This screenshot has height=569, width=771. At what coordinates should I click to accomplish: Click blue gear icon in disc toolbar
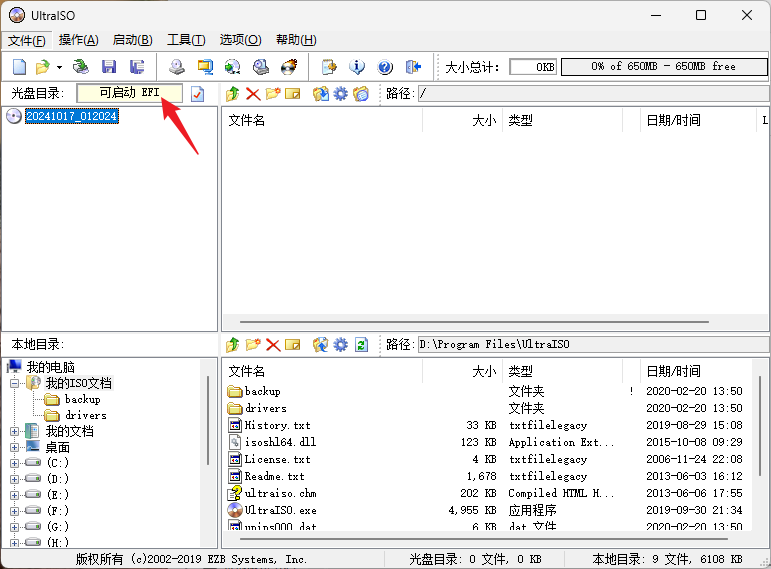coord(340,93)
